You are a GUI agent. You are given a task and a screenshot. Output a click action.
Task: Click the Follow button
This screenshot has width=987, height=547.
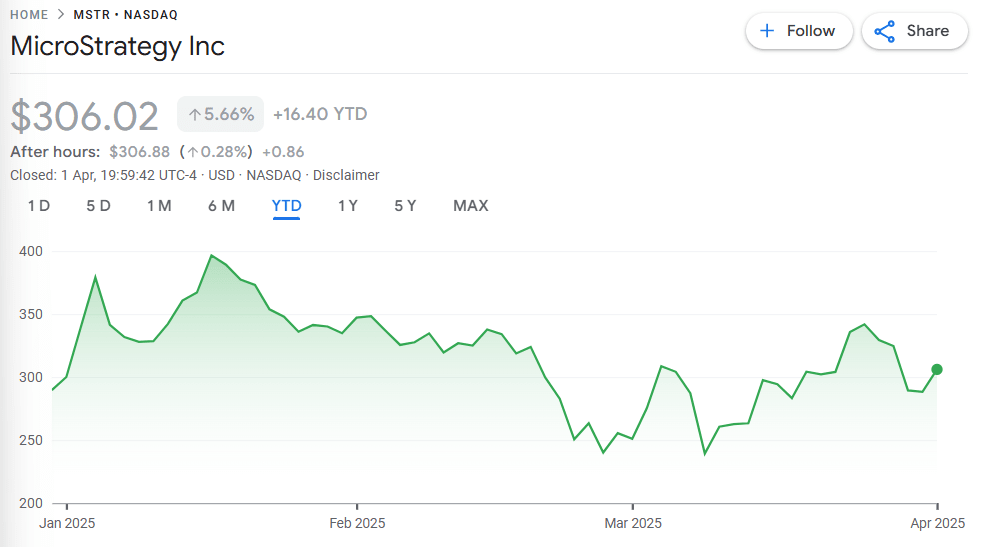(799, 31)
